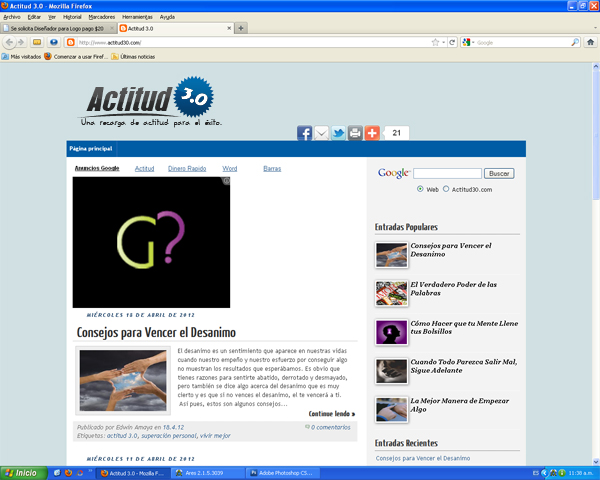Open the Firefox quick launch icon in taskbar
The image size is (600, 480).
tap(68, 473)
